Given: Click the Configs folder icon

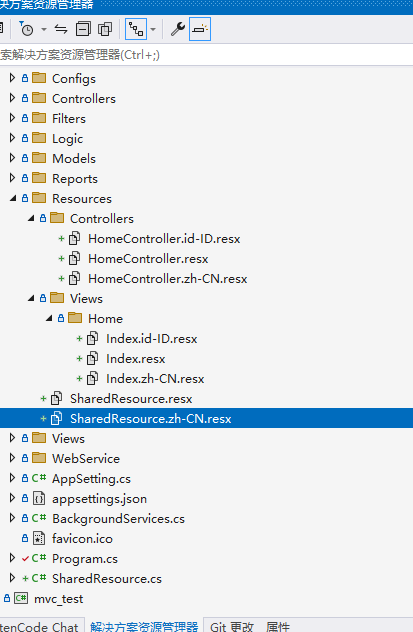Looking at the screenshot, I should click(x=39, y=77).
